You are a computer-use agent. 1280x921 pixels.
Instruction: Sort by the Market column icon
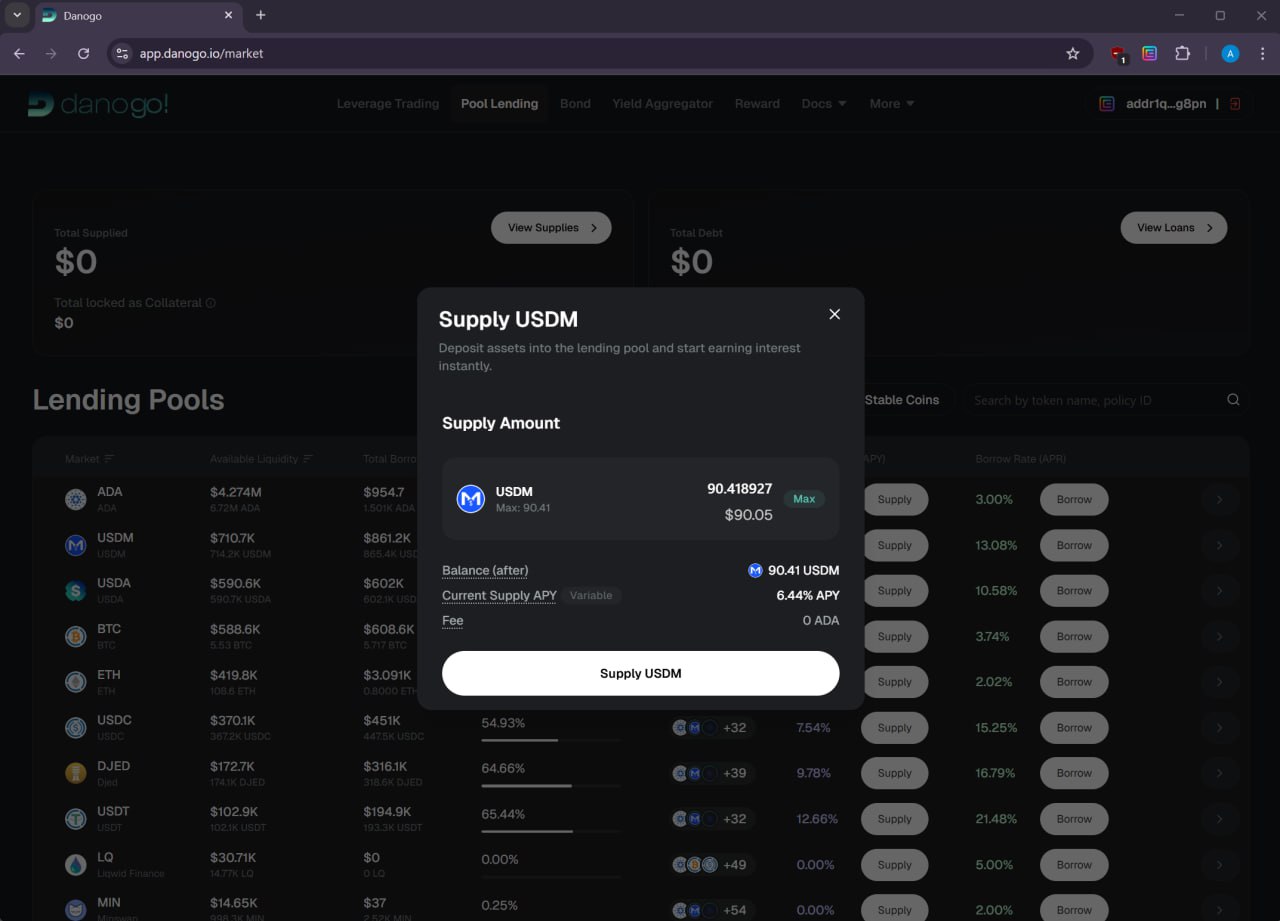coord(109,459)
